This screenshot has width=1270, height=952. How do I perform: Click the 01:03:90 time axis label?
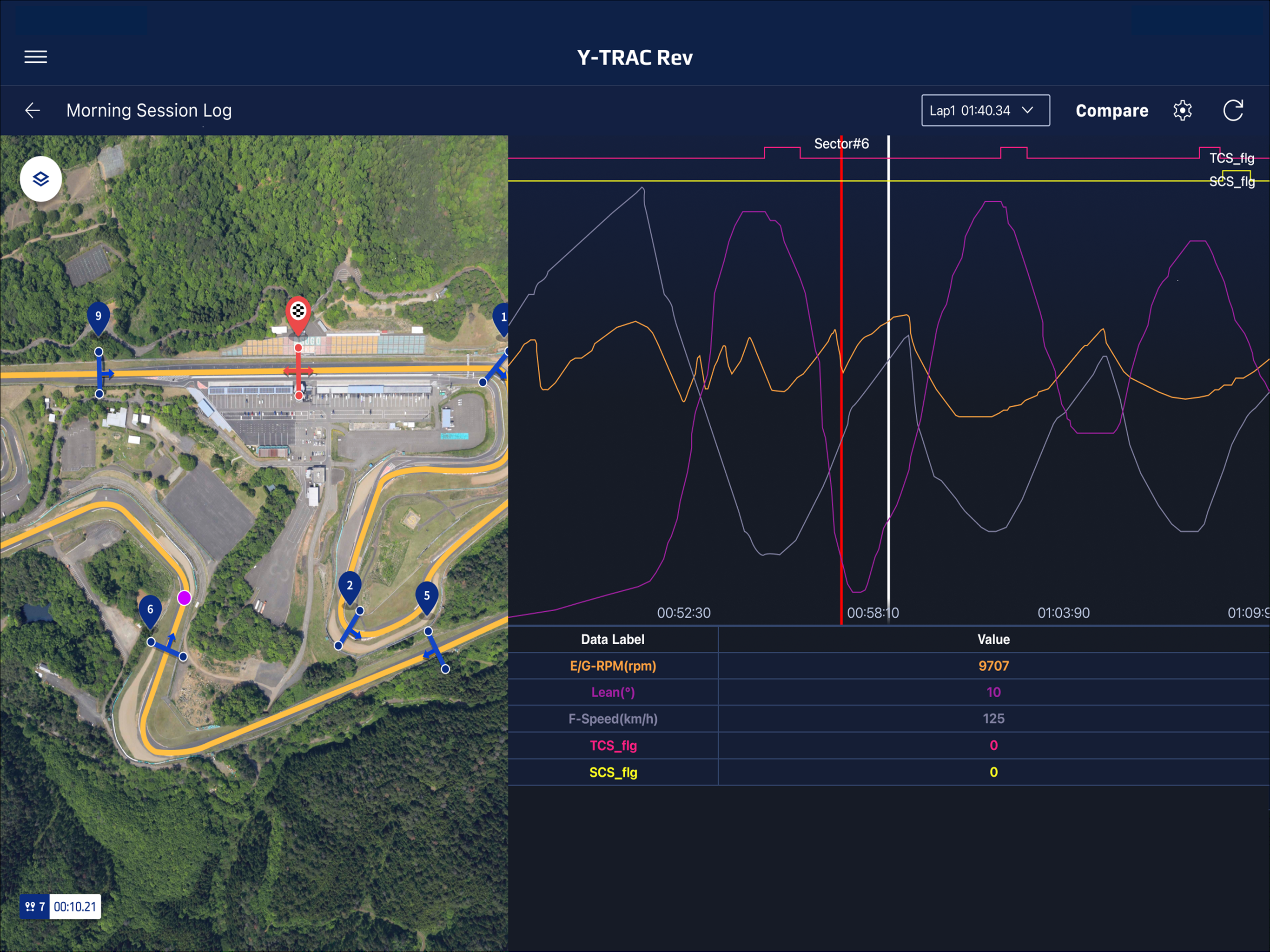pyautogui.click(x=1063, y=613)
